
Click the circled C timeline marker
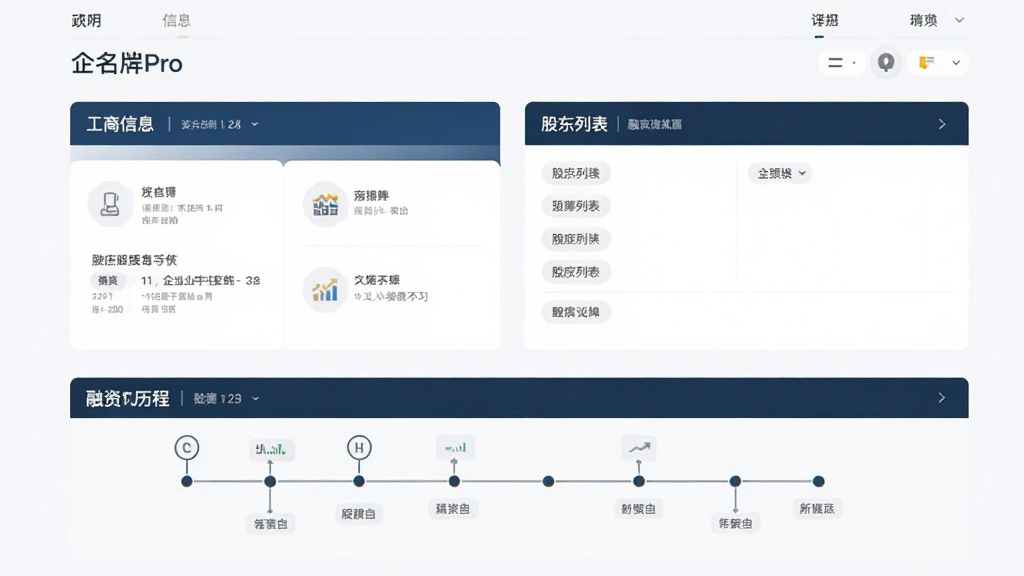coord(187,448)
